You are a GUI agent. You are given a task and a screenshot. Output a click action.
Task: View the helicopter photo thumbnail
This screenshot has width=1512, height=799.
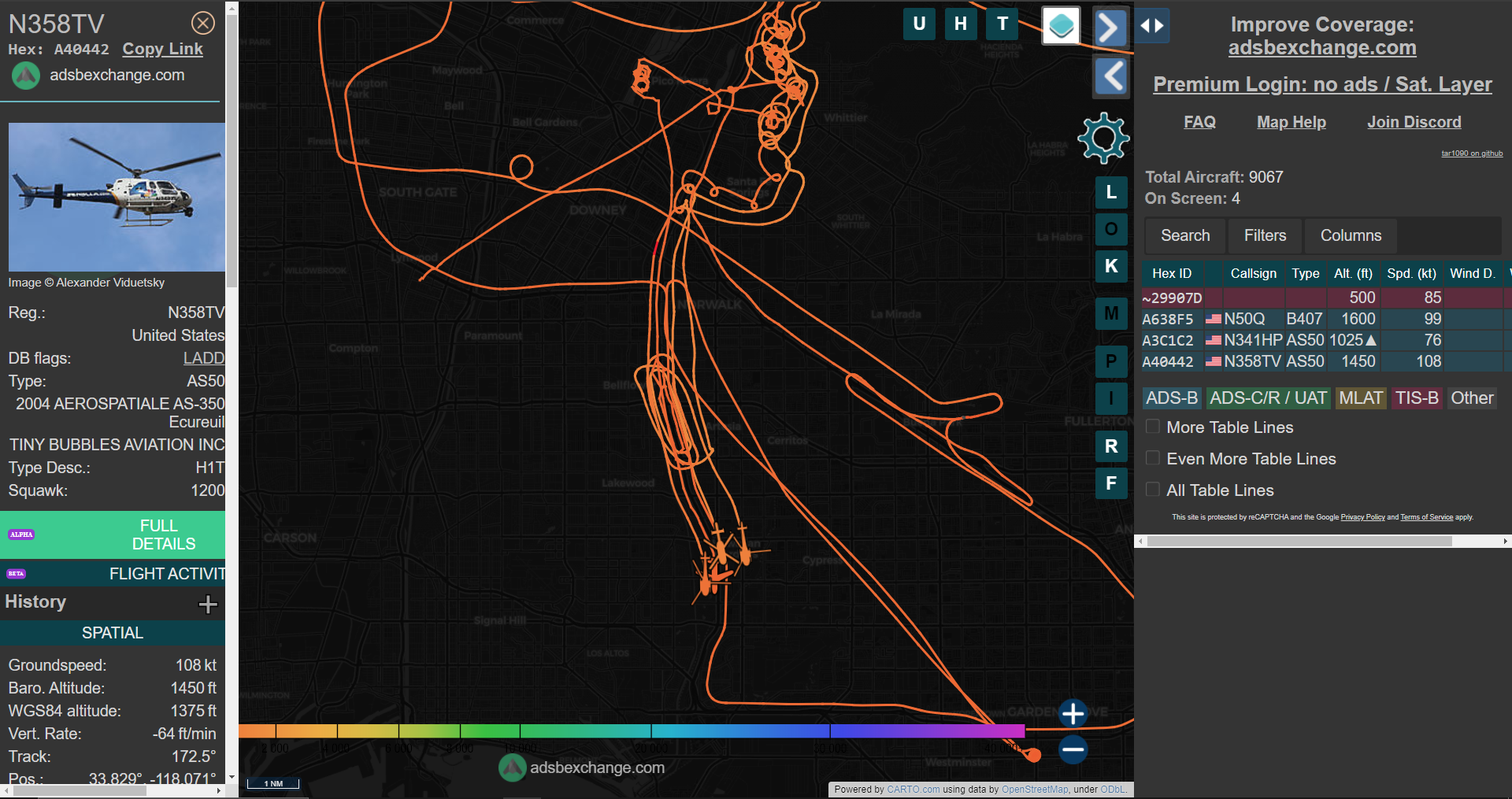click(x=117, y=197)
